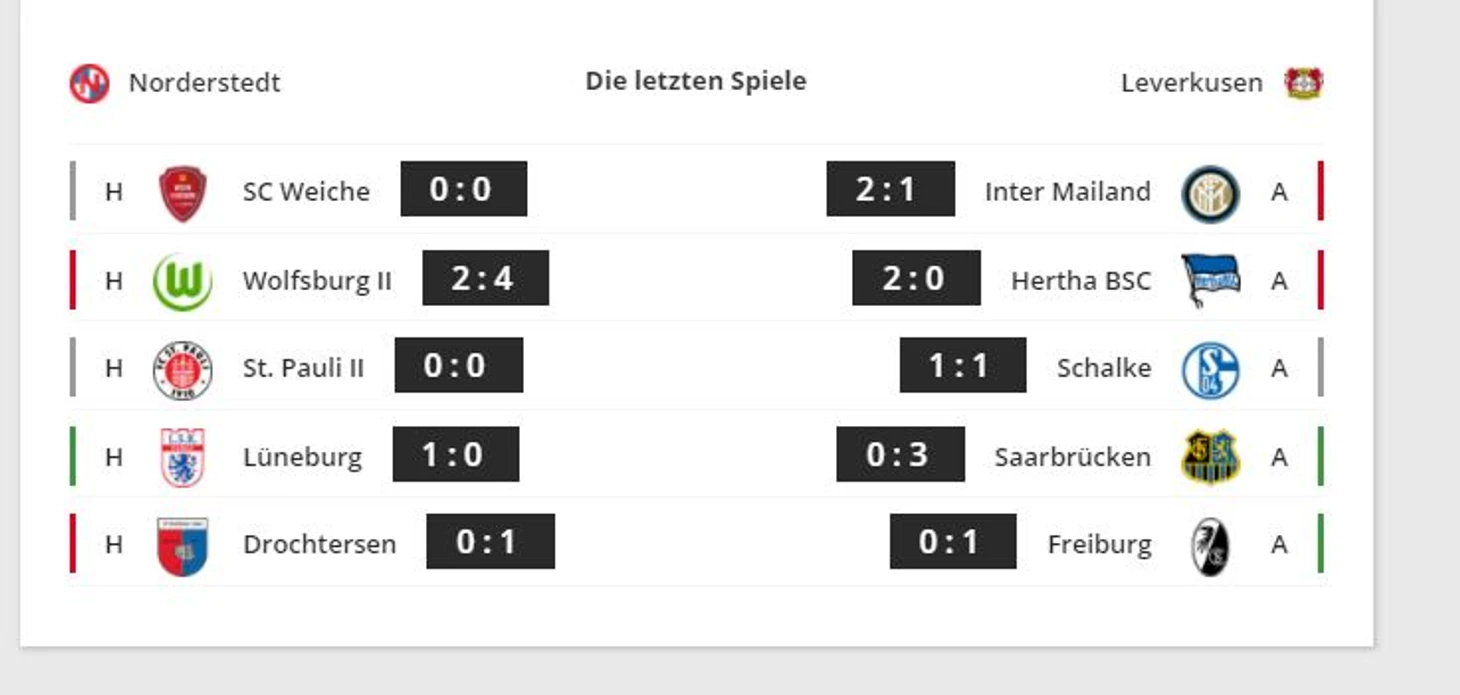
Task: Open the Norderstedt team name link
Action: (204, 82)
